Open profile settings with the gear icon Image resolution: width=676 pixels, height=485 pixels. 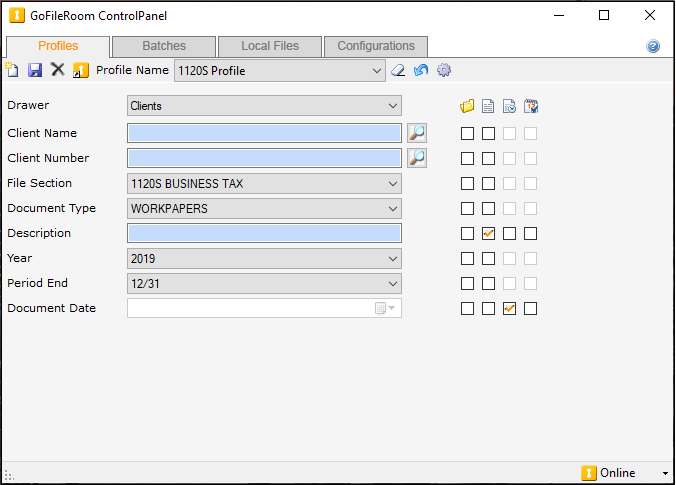(444, 70)
